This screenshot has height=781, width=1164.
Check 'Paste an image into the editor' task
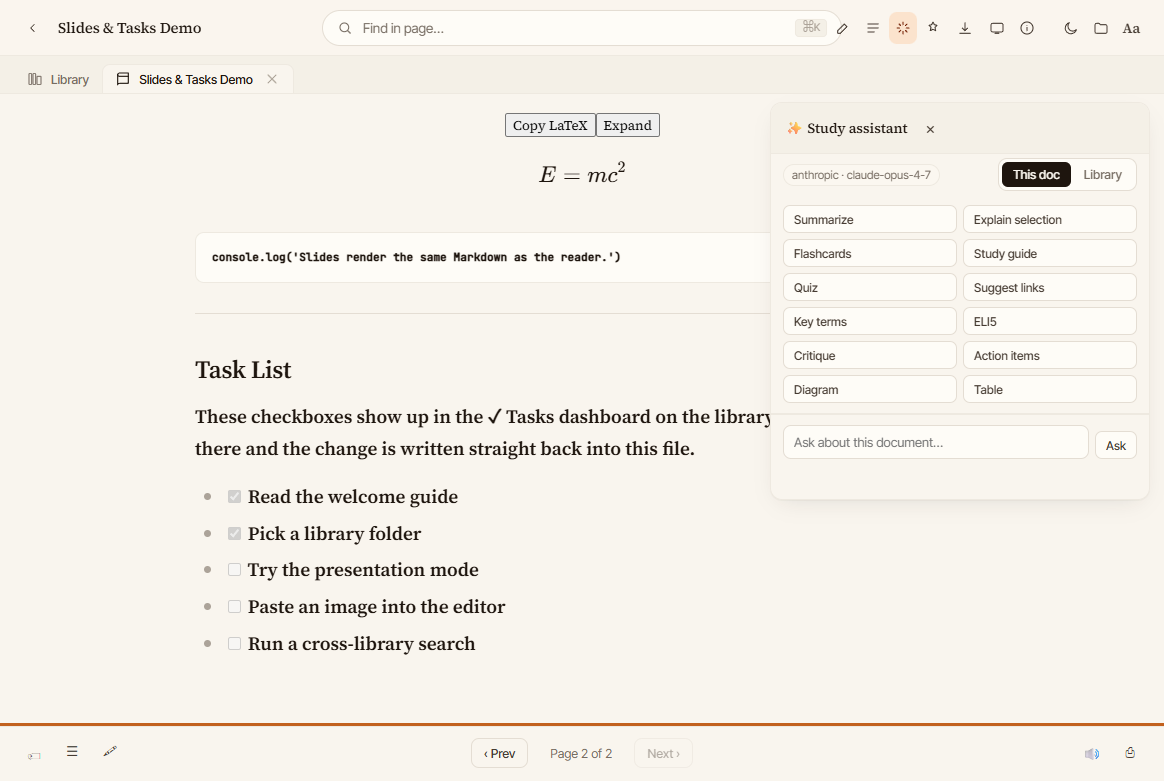[235, 607]
